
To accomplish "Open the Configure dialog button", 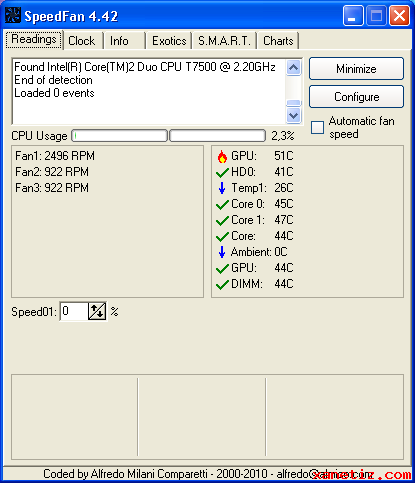I will pos(356,97).
